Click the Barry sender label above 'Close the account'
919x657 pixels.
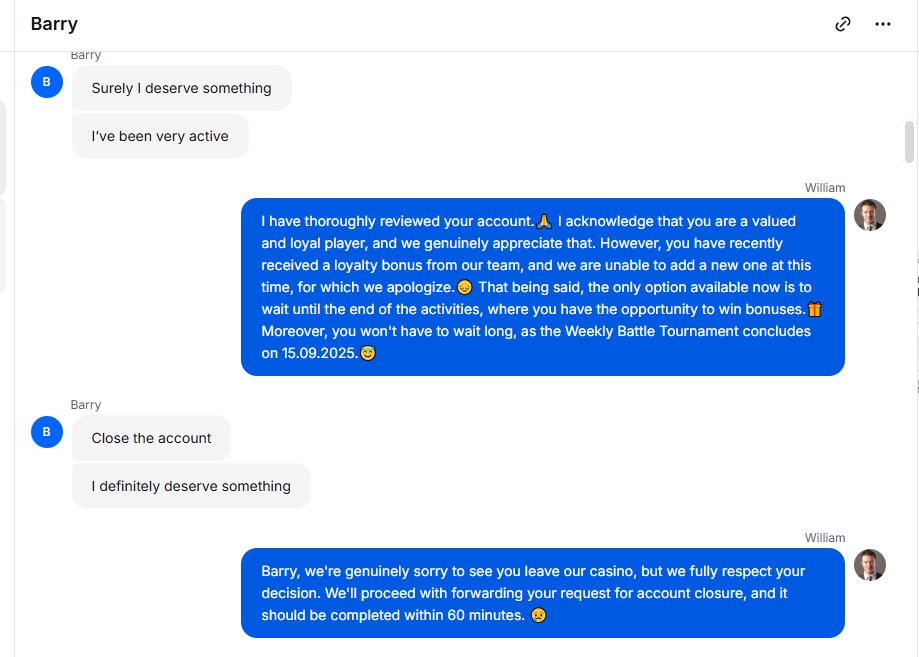point(86,404)
